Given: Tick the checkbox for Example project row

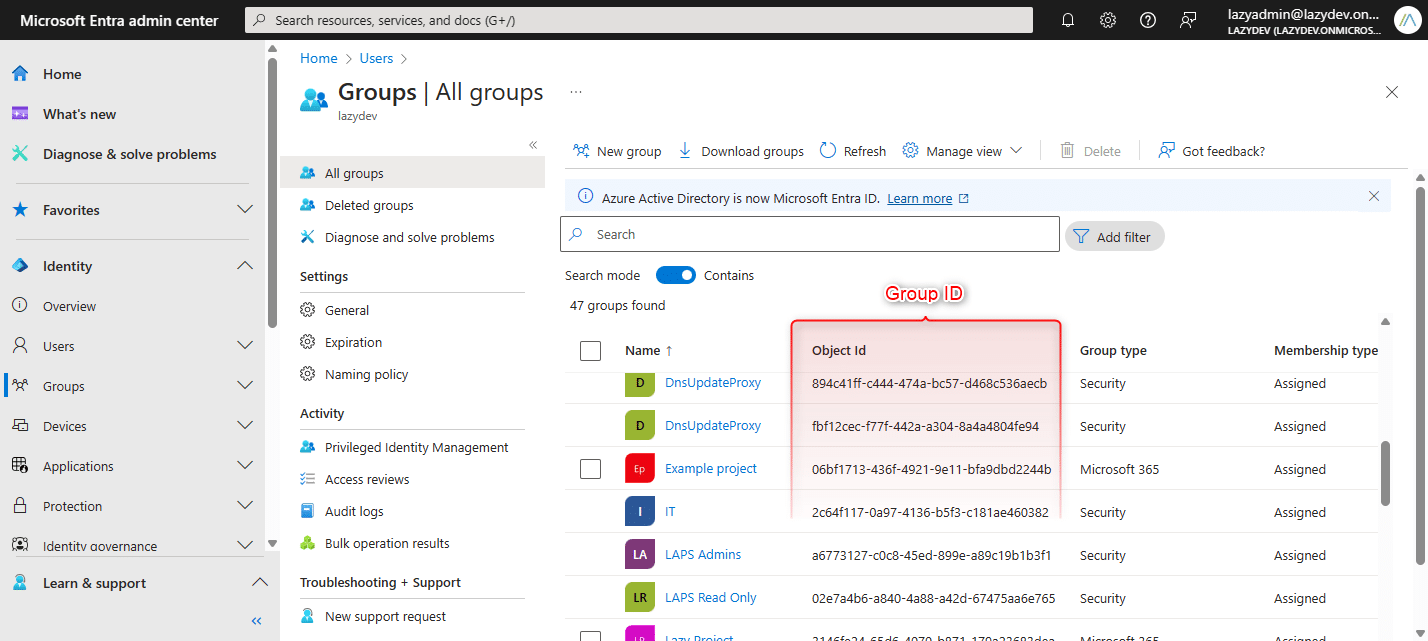Looking at the screenshot, I should pos(590,469).
